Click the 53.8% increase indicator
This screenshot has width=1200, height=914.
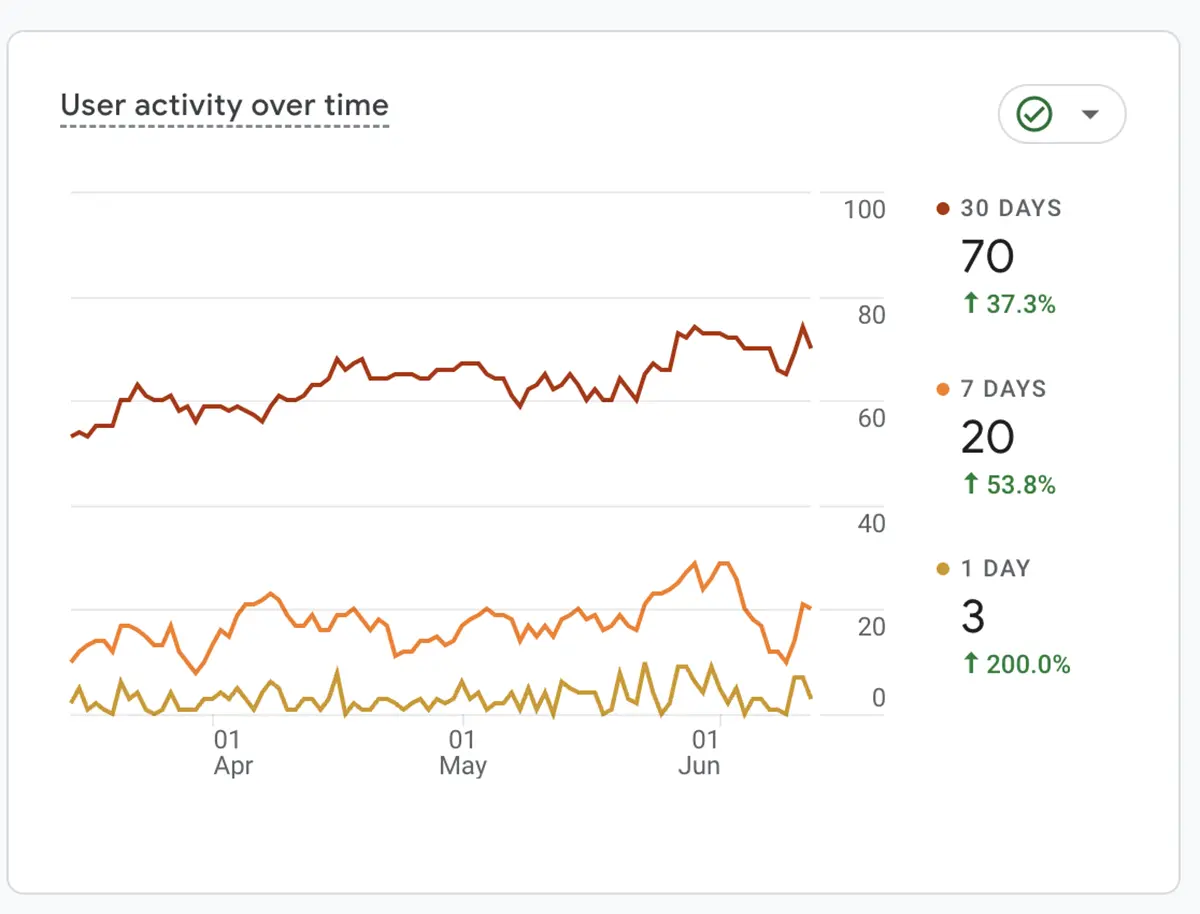point(1009,485)
